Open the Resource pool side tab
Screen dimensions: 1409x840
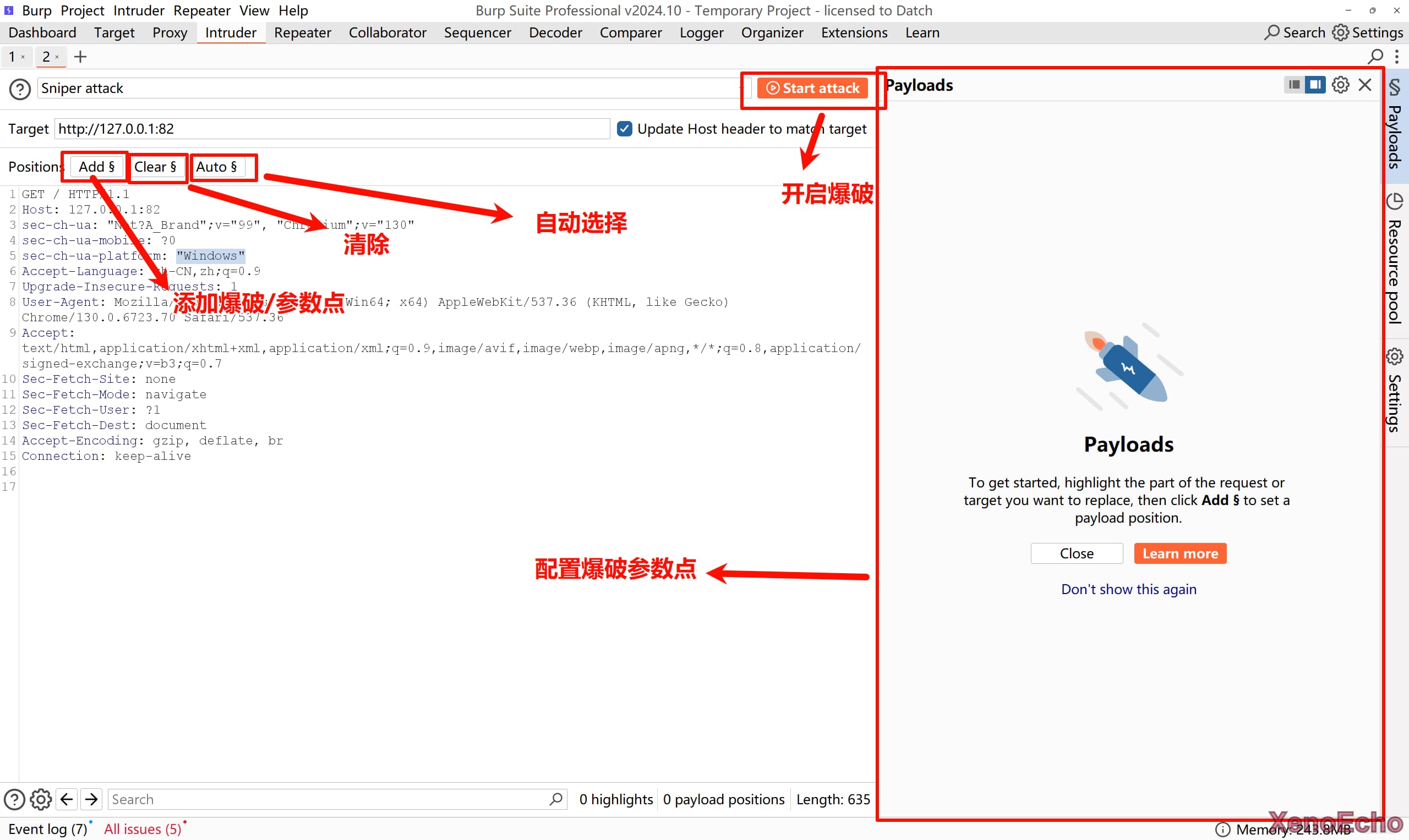coord(1395,260)
